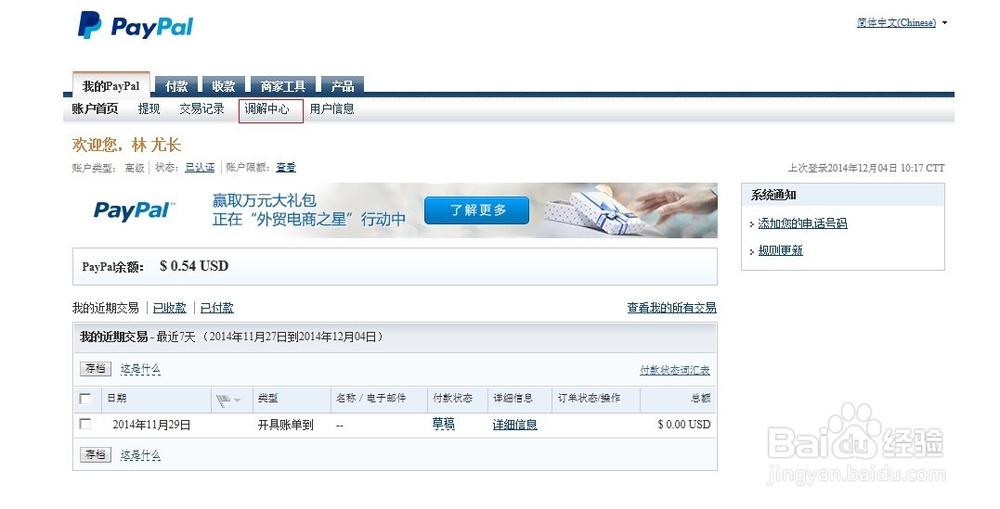The image size is (1000, 509).
Task: Switch to the 我的PayPal tab
Action: tap(111, 86)
